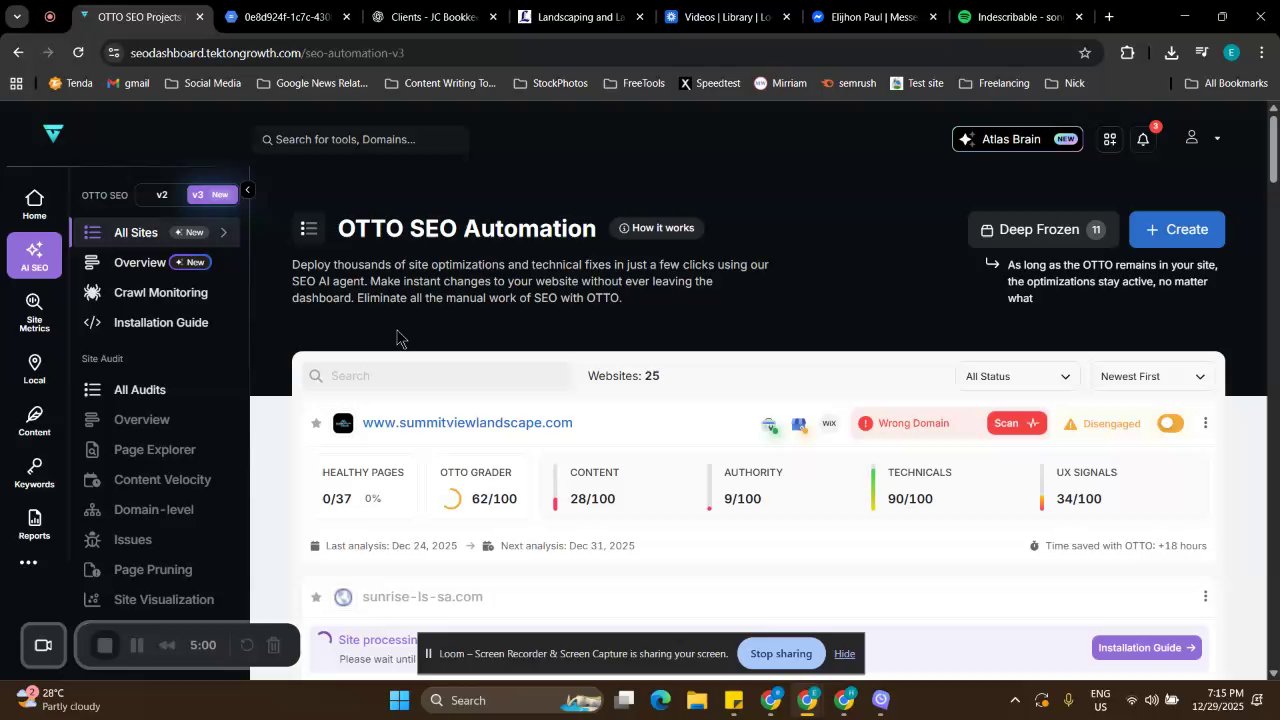The image size is (1280, 720).
Task: Switch OTTO SEO to v2
Action: 162,195
